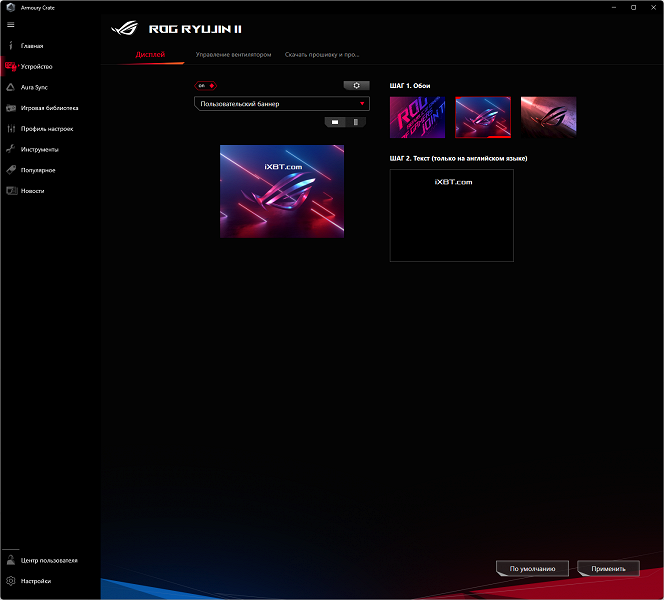Screen dimensions: 664x600
Task: Click the large banner preview image
Action: pos(282,191)
